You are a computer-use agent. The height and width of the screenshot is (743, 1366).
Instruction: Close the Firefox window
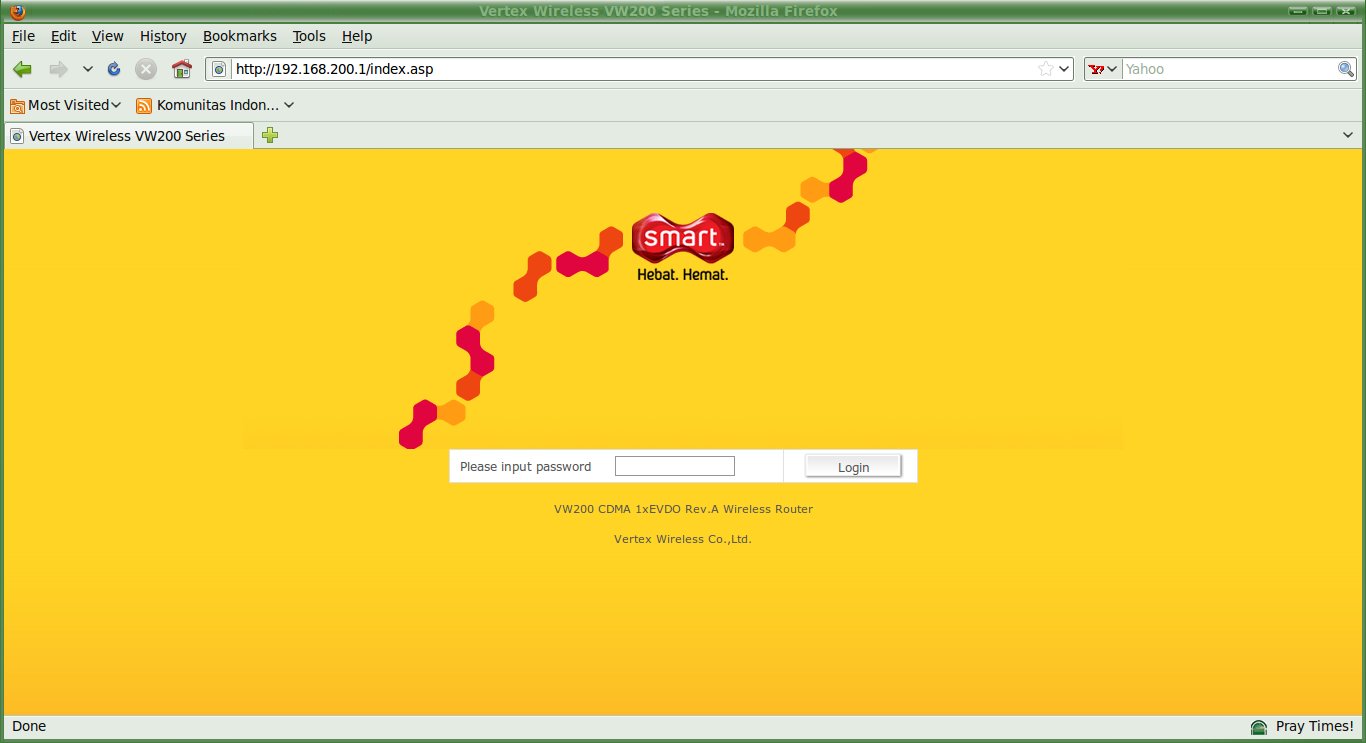[1344, 11]
